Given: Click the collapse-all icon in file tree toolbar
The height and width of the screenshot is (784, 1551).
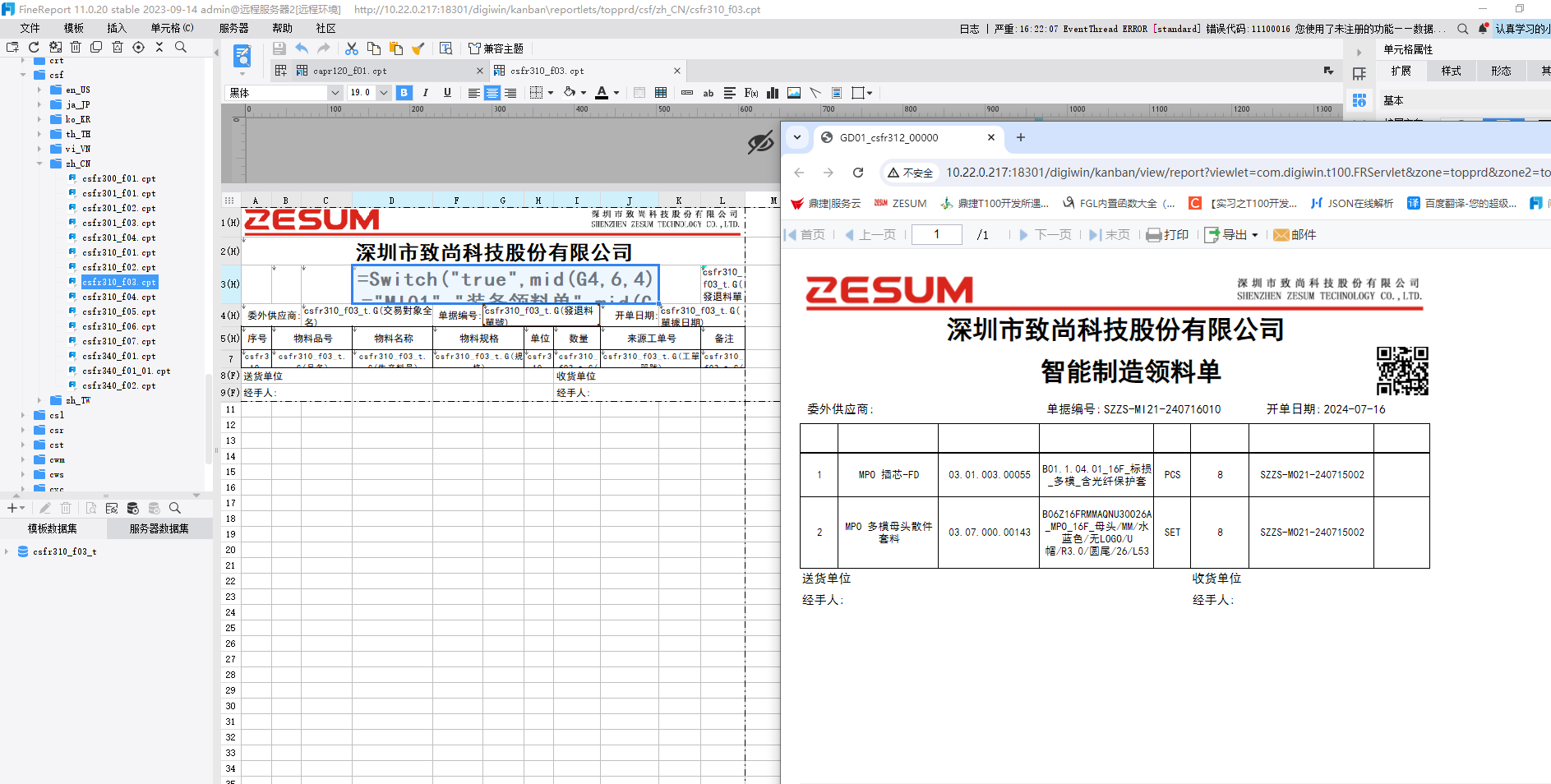Looking at the screenshot, I should [x=159, y=48].
